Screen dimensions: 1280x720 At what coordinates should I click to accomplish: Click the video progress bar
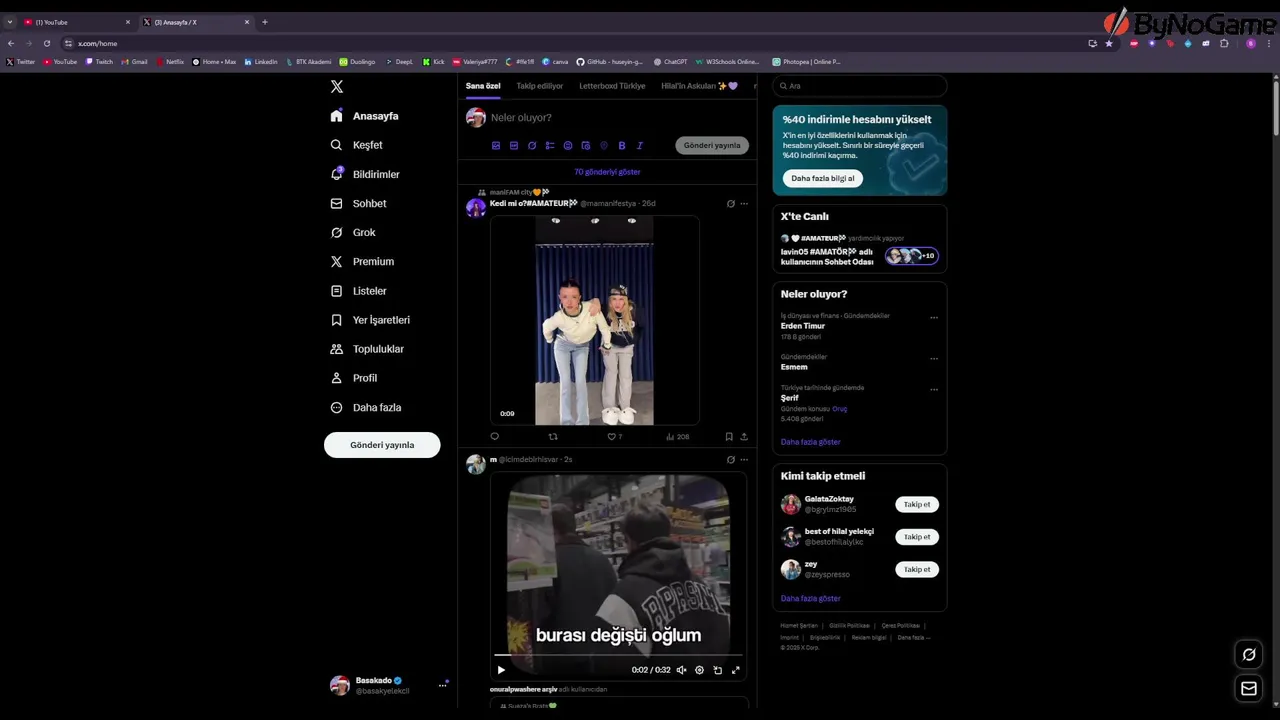click(x=618, y=655)
